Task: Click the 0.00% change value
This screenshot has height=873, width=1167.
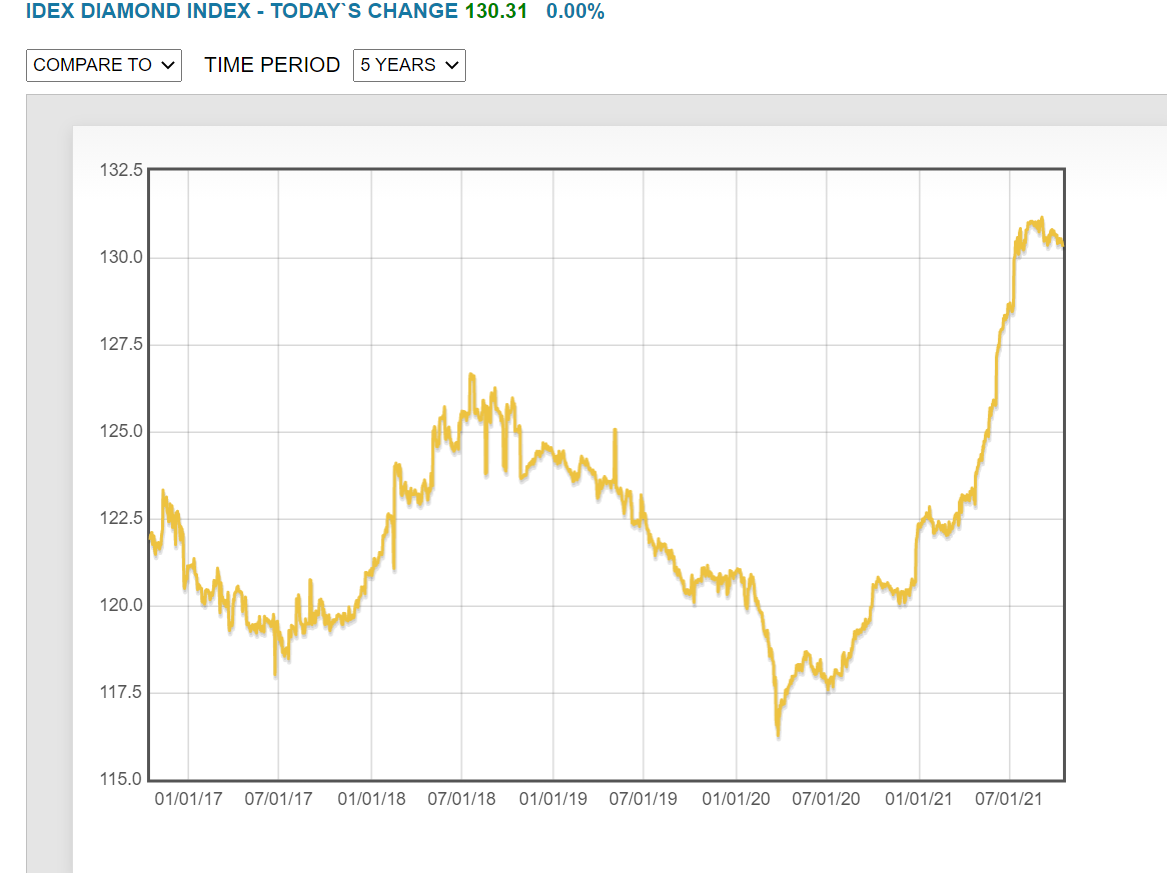Action: (575, 11)
